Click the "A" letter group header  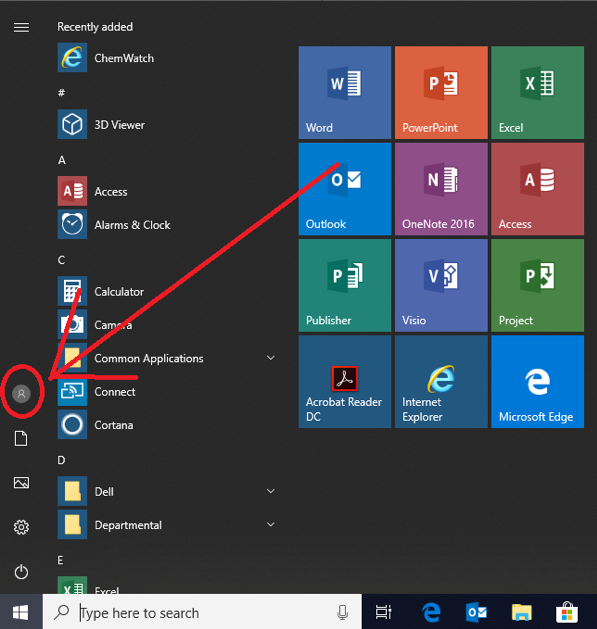[61, 160]
